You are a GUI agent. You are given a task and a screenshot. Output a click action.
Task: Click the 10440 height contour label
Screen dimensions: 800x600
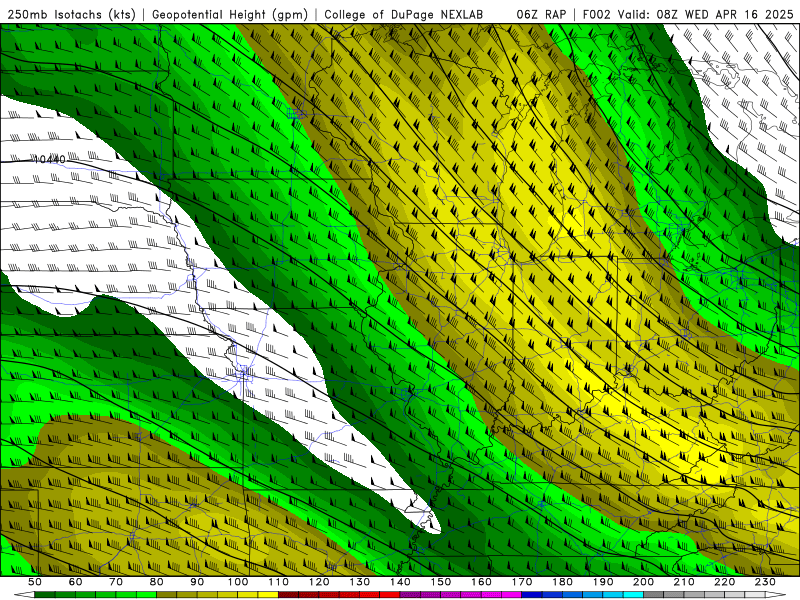tap(49, 160)
